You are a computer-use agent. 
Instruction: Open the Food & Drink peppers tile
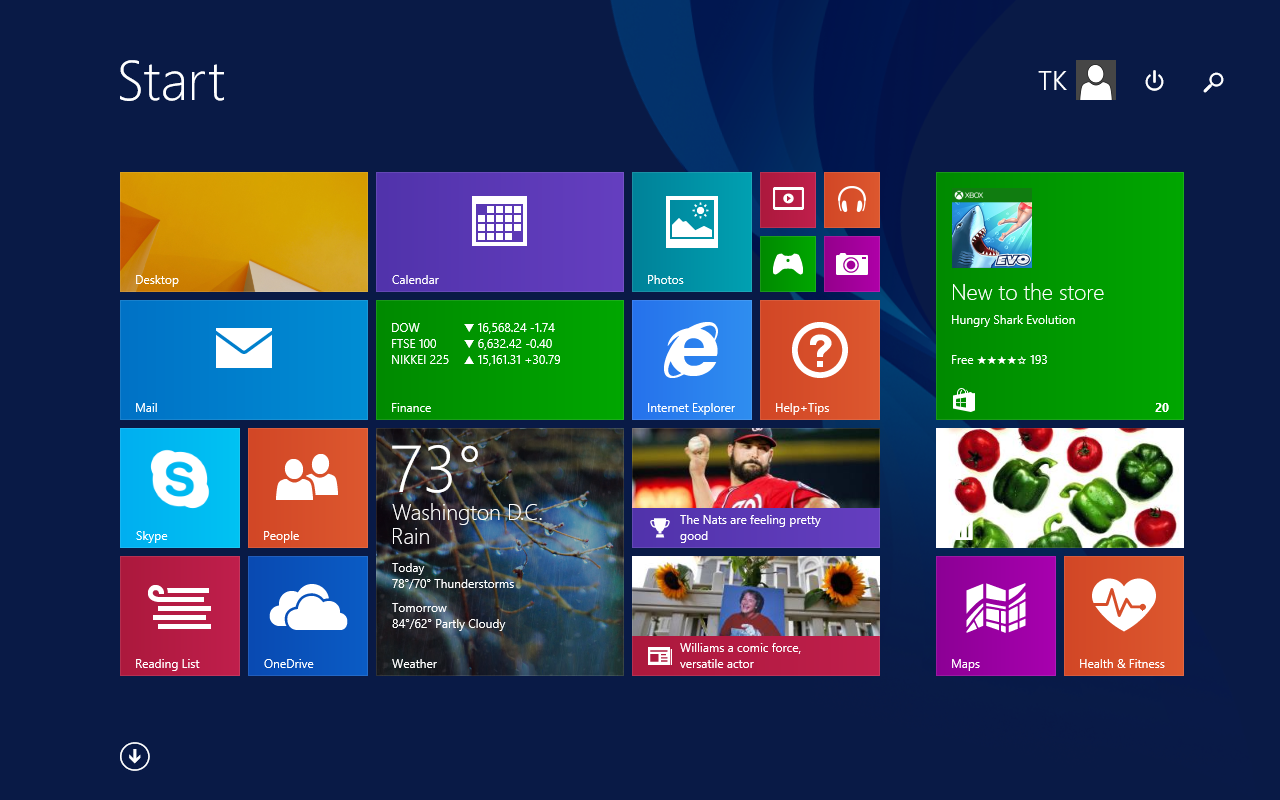pyautogui.click(x=1060, y=488)
